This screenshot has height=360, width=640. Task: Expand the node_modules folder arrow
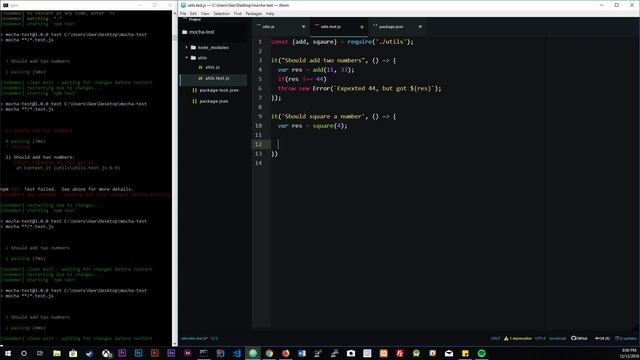coord(187,47)
